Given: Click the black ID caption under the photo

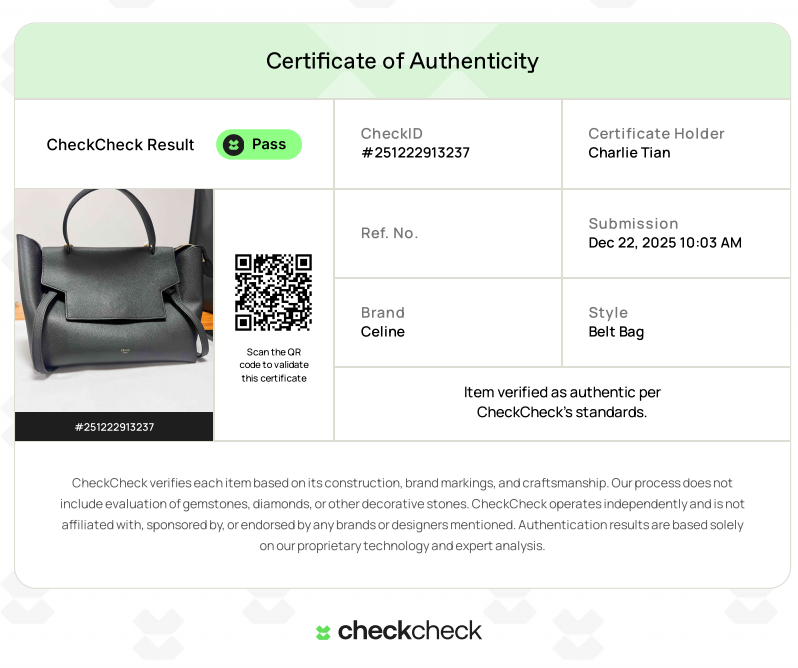Looking at the screenshot, I should pos(114,427).
